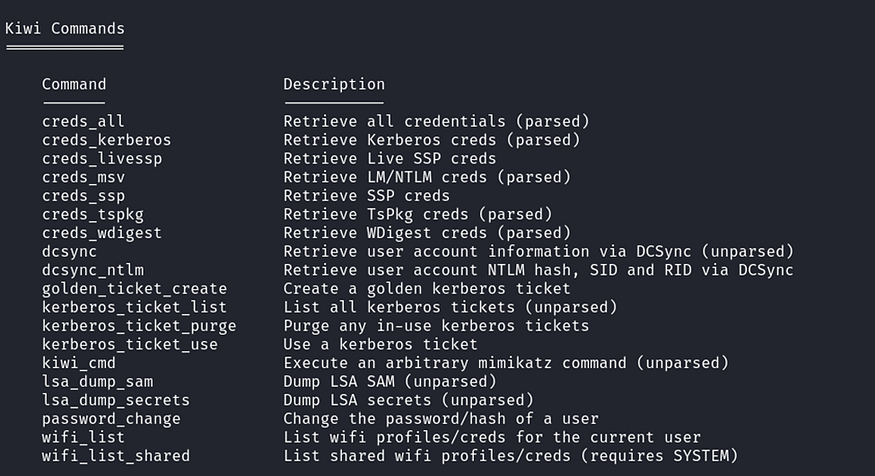Image resolution: width=875 pixels, height=476 pixels.
Task: Select the 'kiwi_cmd' command text
Action: coord(79,363)
